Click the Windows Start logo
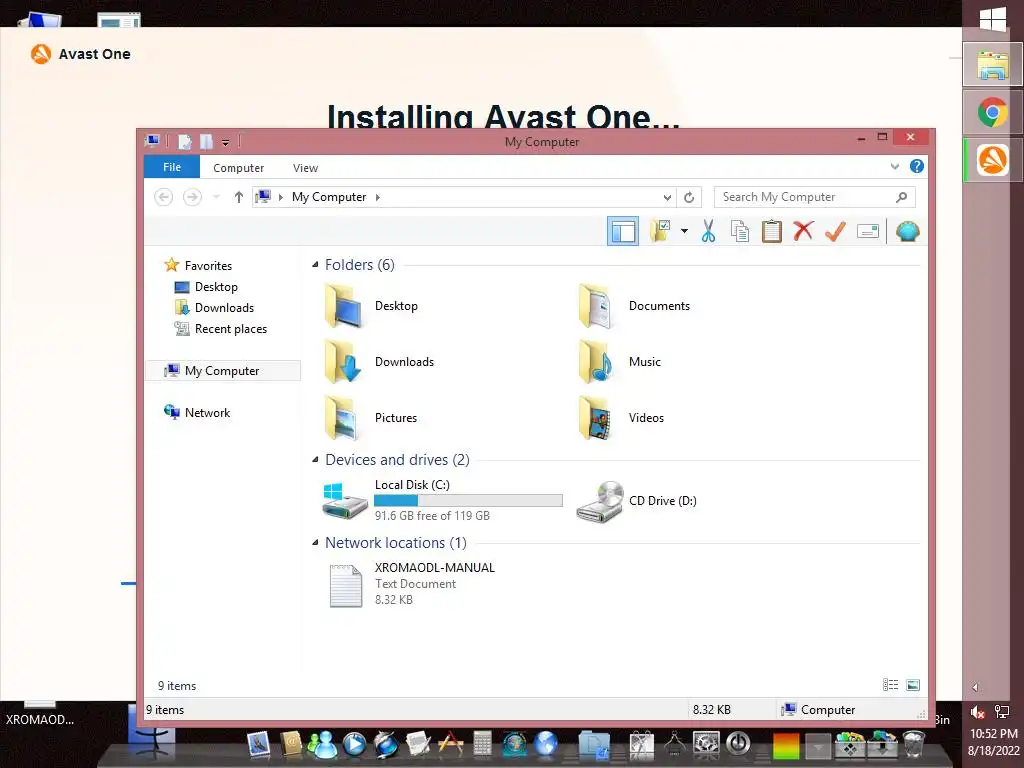Image resolution: width=1024 pixels, height=768 pixels. [x=993, y=18]
